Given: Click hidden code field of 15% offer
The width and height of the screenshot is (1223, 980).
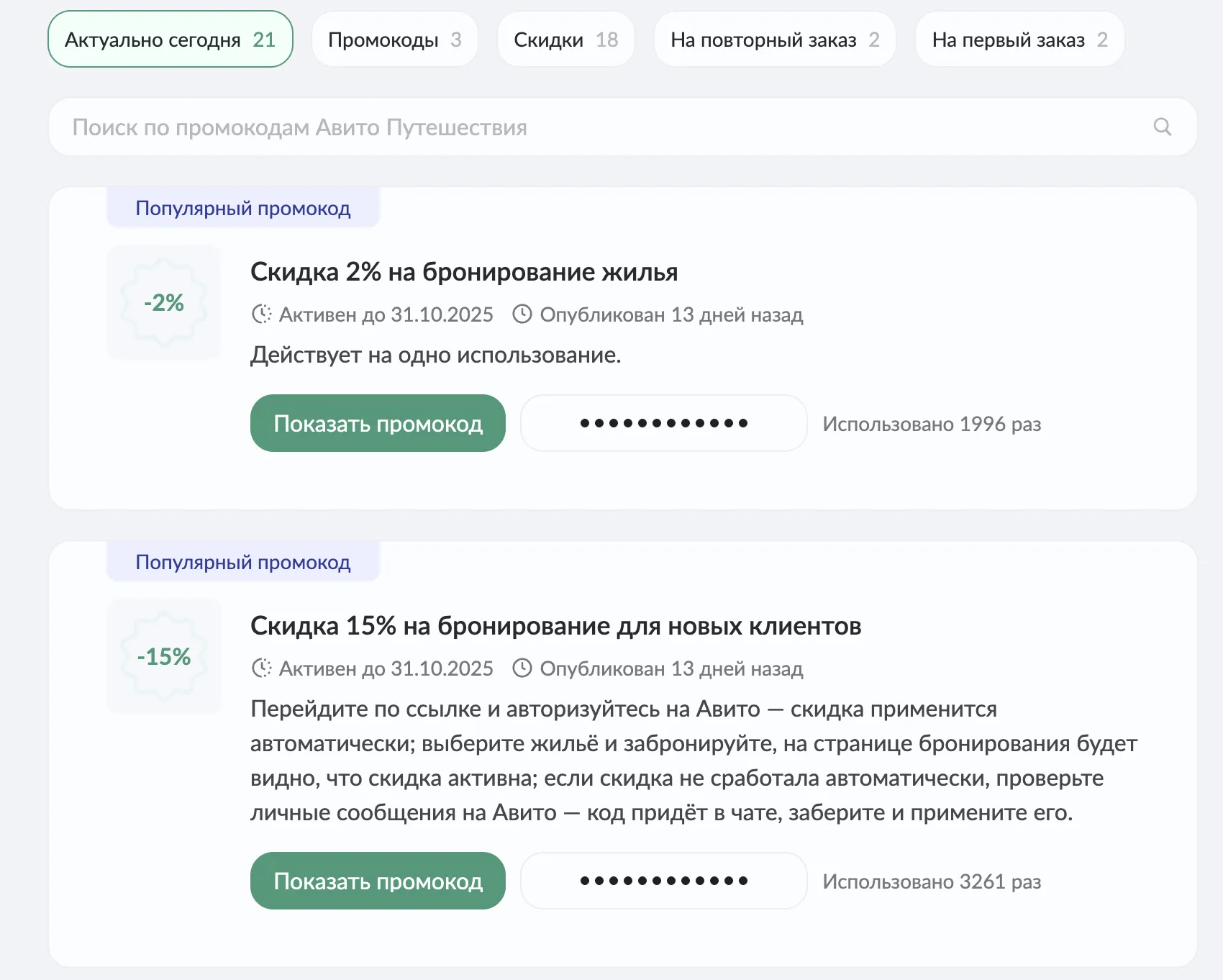Looking at the screenshot, I should 663,881.
